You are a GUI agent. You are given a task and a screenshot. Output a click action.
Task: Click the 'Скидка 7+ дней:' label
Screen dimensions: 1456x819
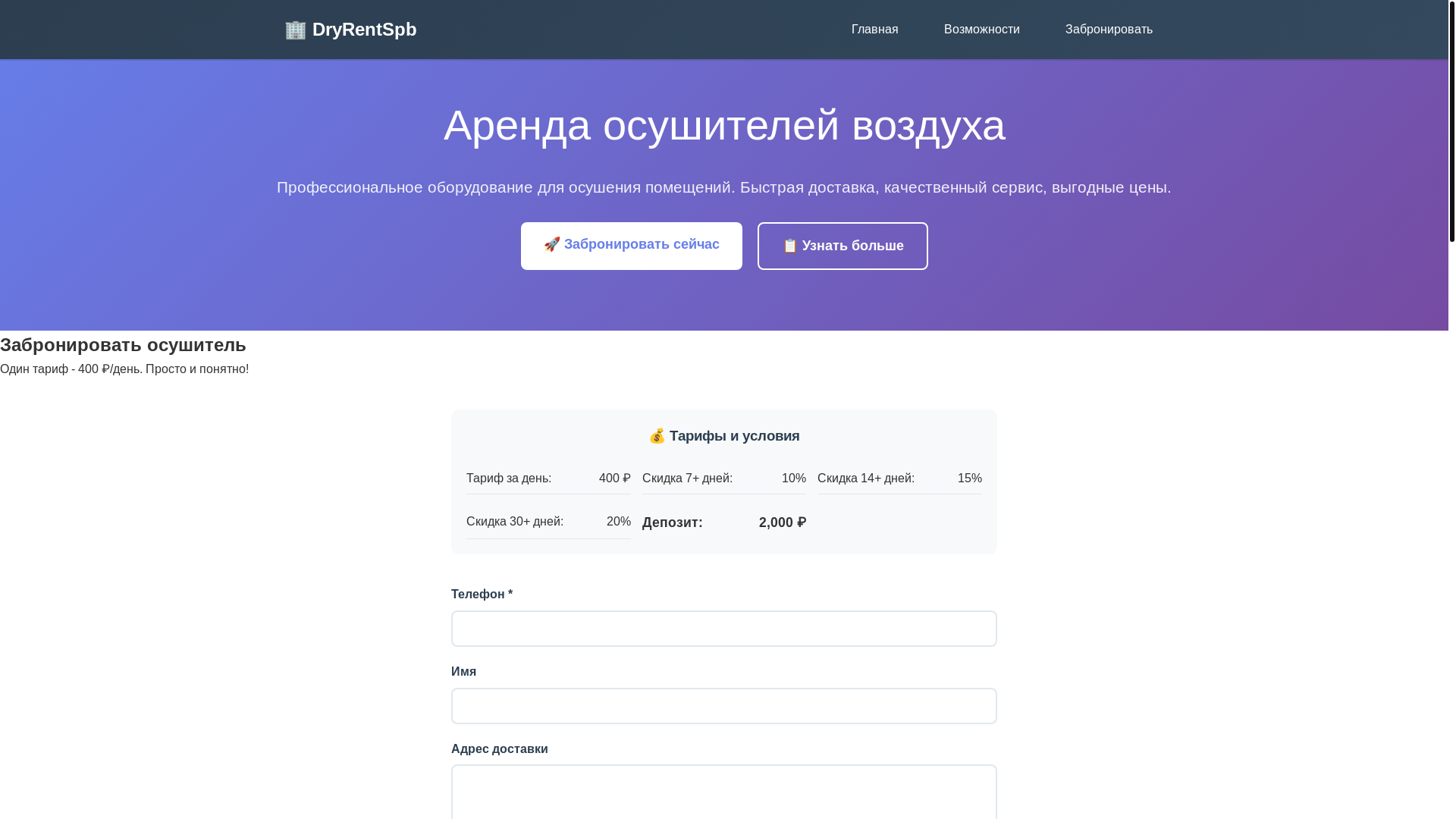click(x=687, y=479)
